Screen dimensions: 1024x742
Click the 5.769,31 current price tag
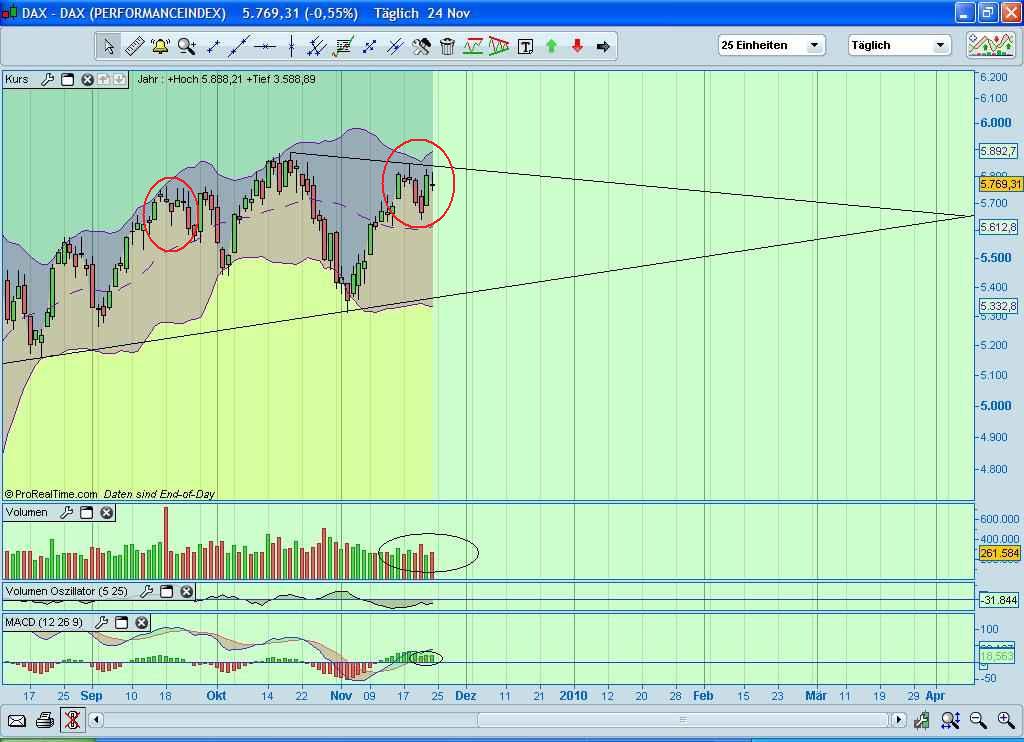click(1000, 184)
